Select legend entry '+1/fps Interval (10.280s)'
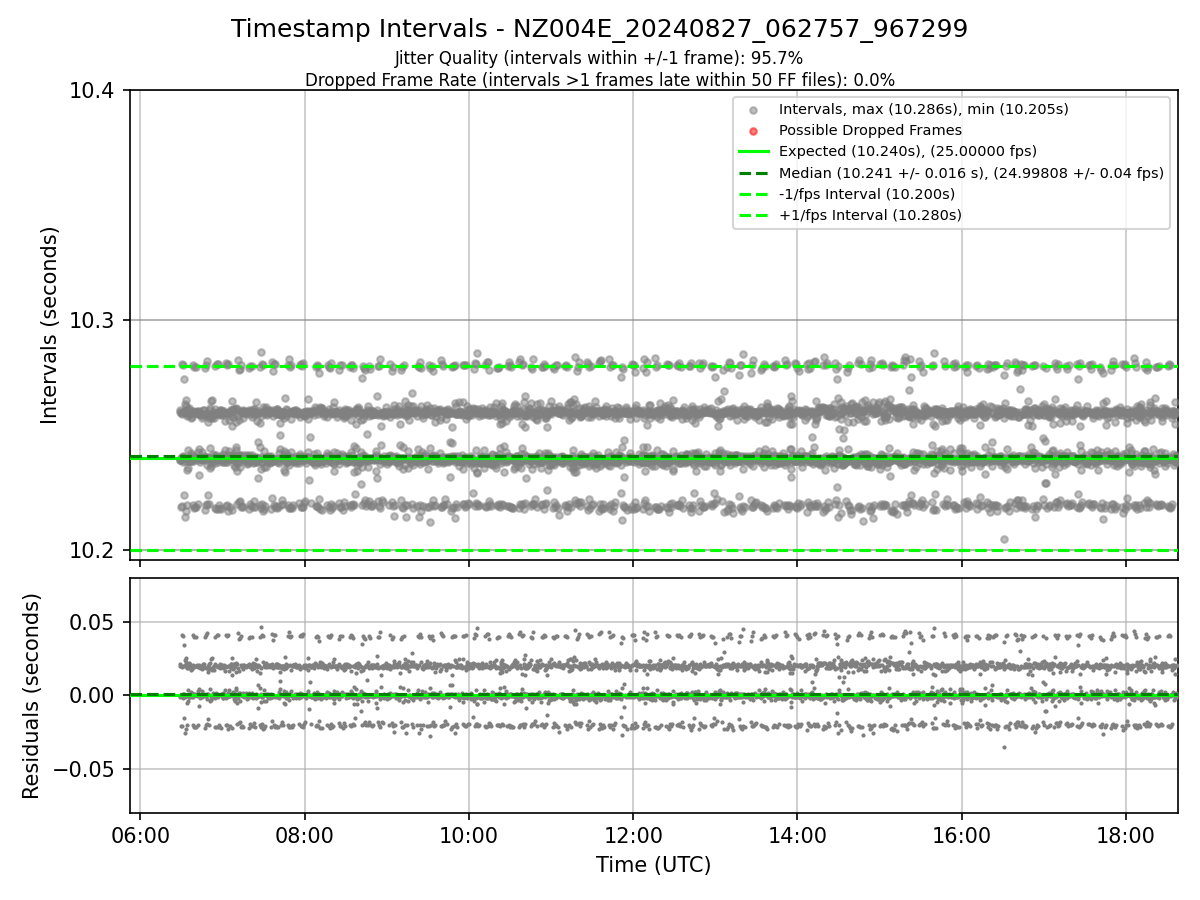The width and height of the screenshot is (1200, 900). coord(870,215)
